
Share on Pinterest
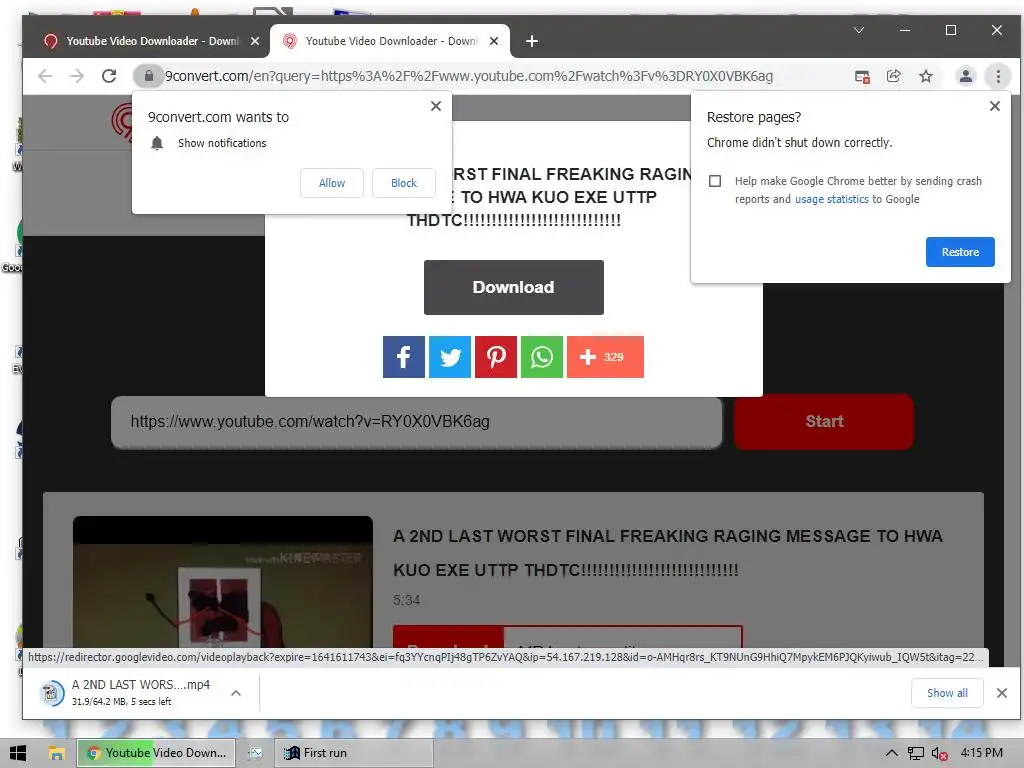(496, 357)
